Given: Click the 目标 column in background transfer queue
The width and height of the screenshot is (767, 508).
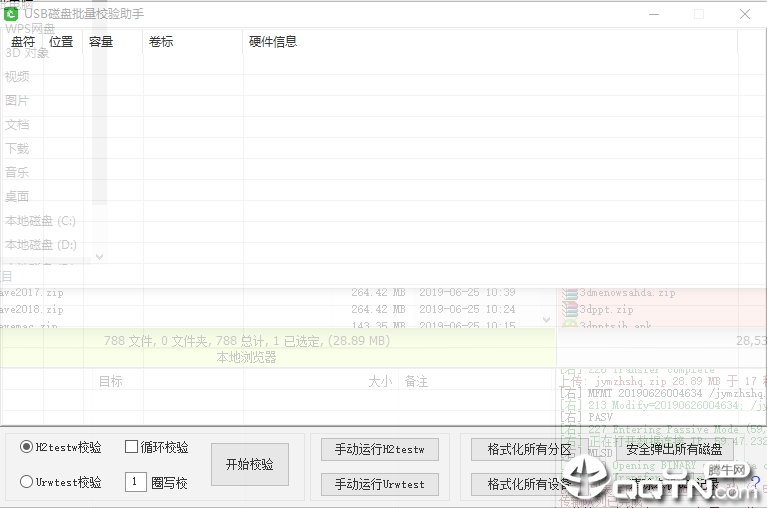Looking at the screenshot, I should click(111, 381).
